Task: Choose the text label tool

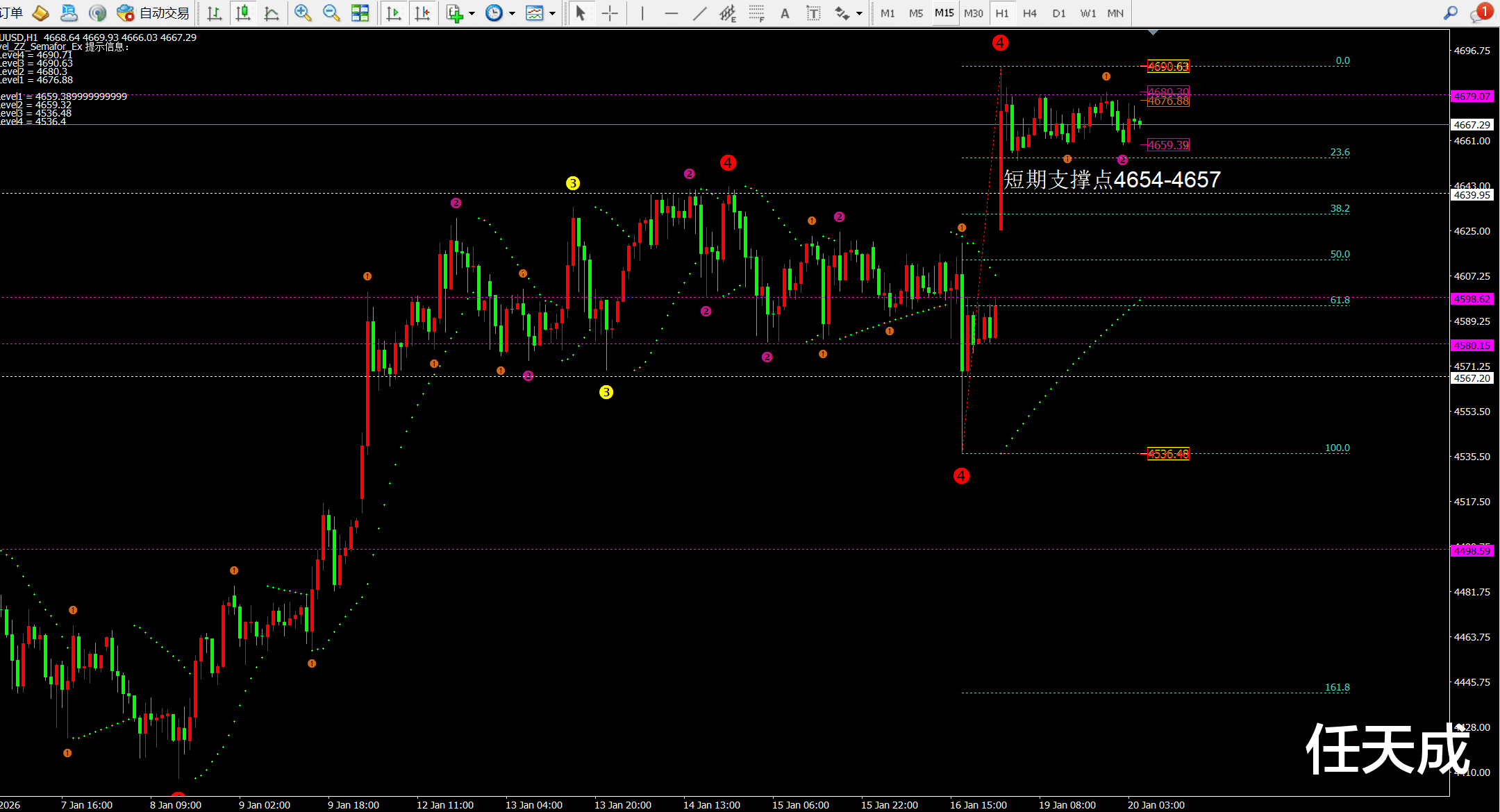Action: point(813,12)
